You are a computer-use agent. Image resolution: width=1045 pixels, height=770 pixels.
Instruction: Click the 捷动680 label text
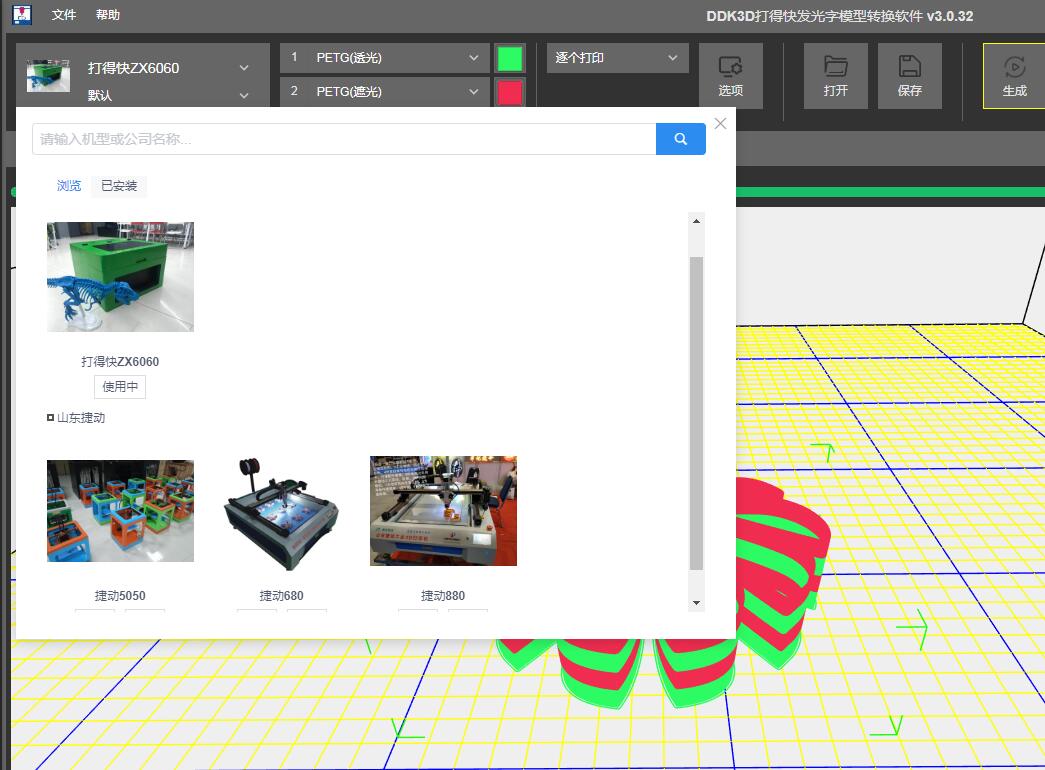coord(281,595)
